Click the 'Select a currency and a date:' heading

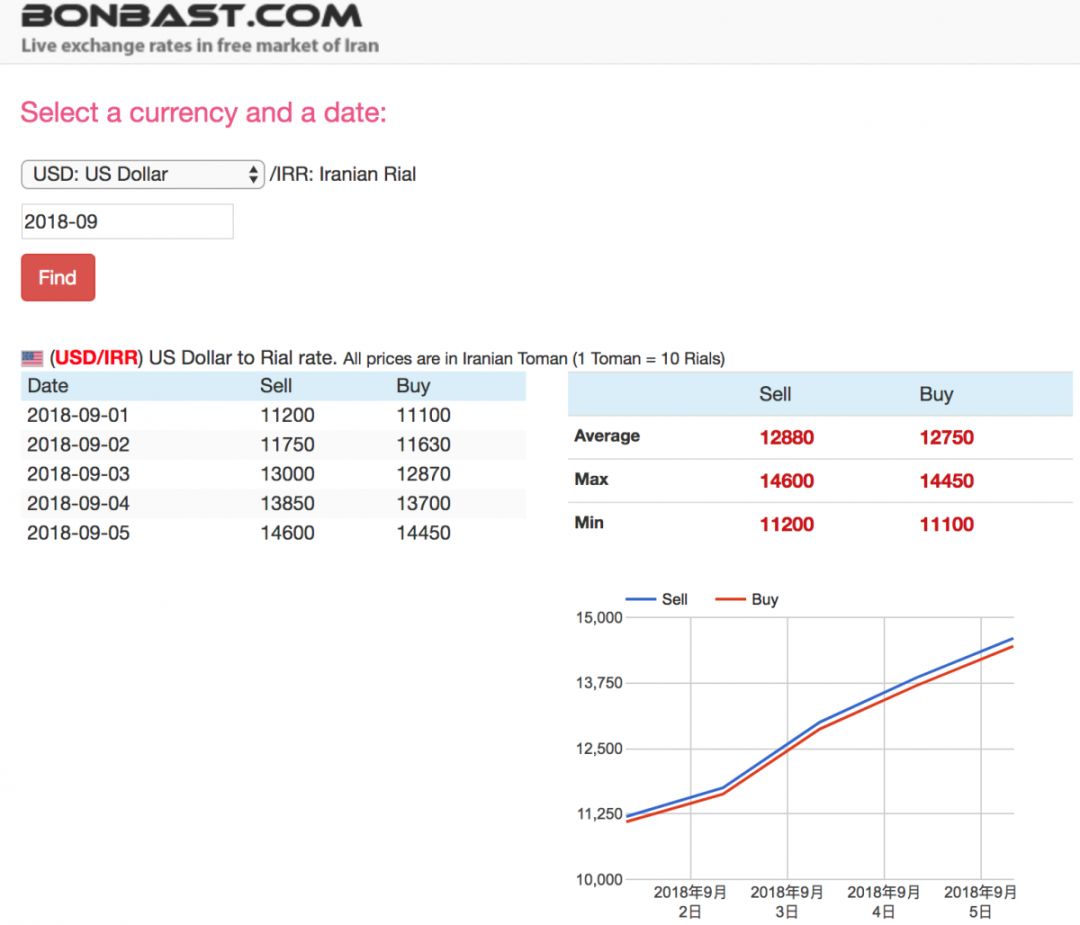coord(204,112)
